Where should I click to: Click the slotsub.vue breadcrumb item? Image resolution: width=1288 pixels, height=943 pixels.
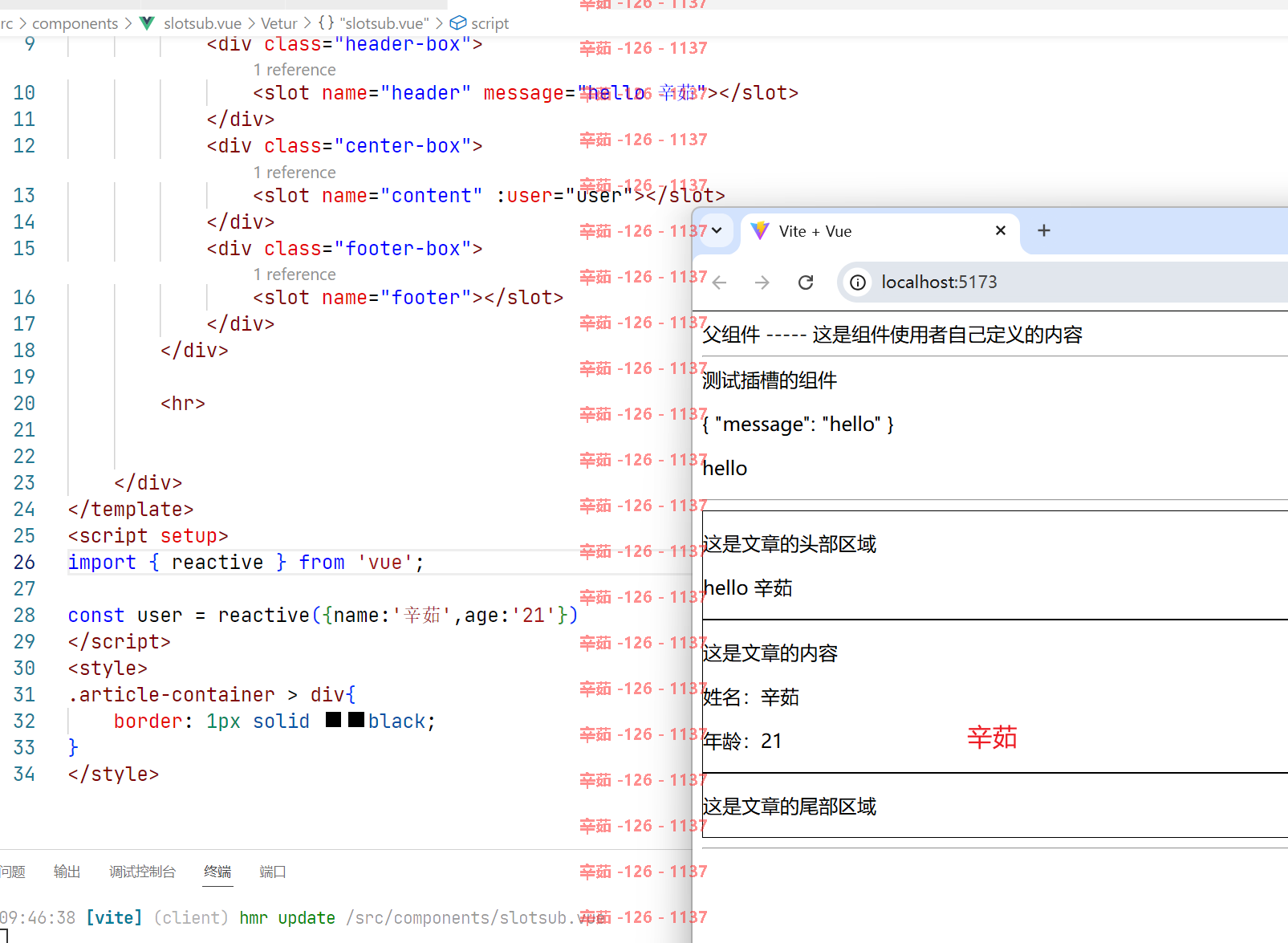(x=202, y=23)
